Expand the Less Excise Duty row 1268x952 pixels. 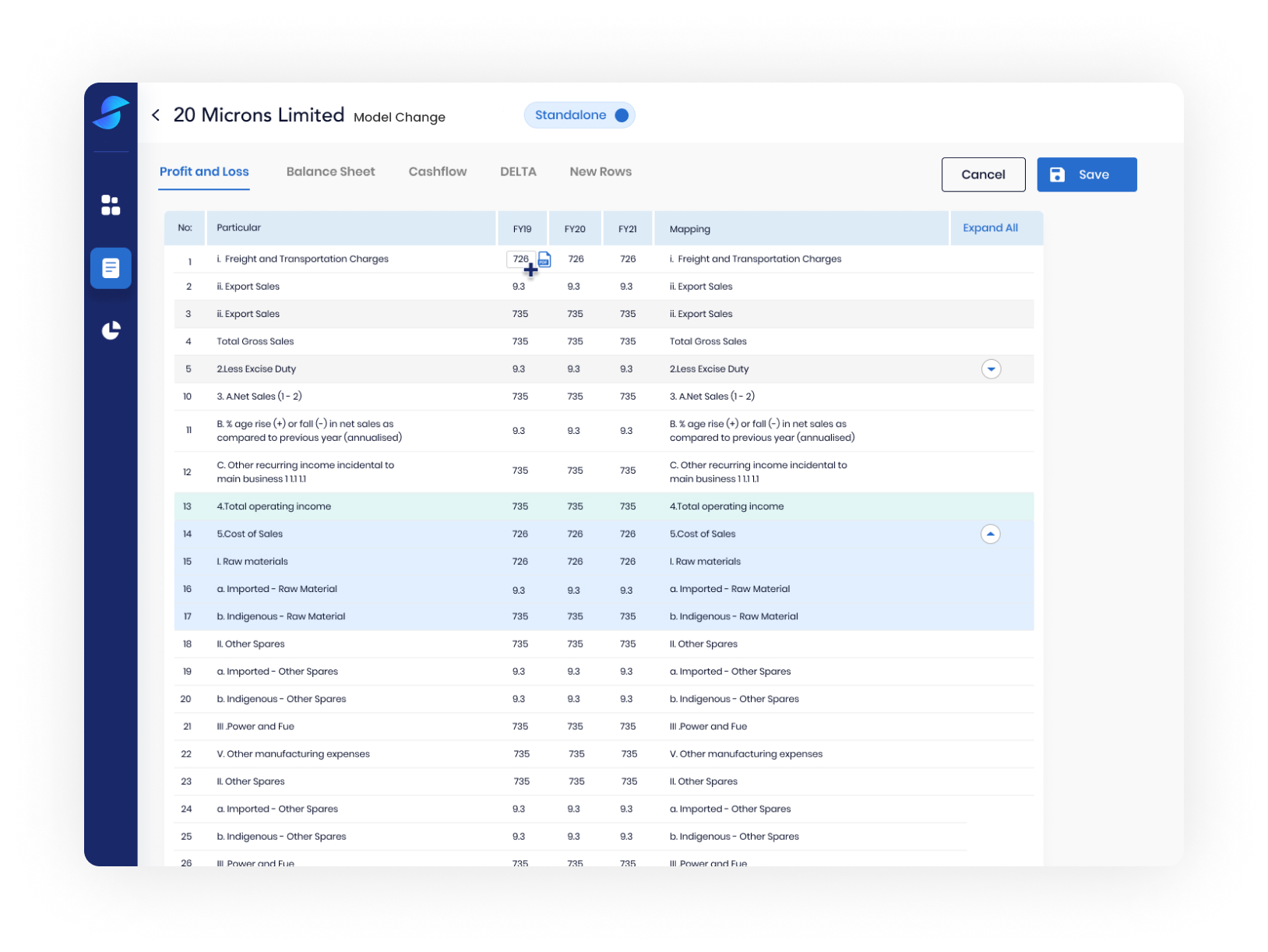(x=991, y=369)
